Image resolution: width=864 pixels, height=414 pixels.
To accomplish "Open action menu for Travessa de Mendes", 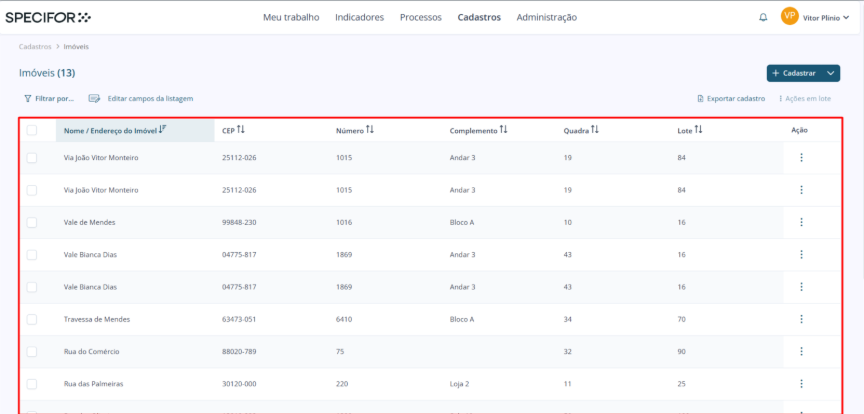I will (801, 319).
